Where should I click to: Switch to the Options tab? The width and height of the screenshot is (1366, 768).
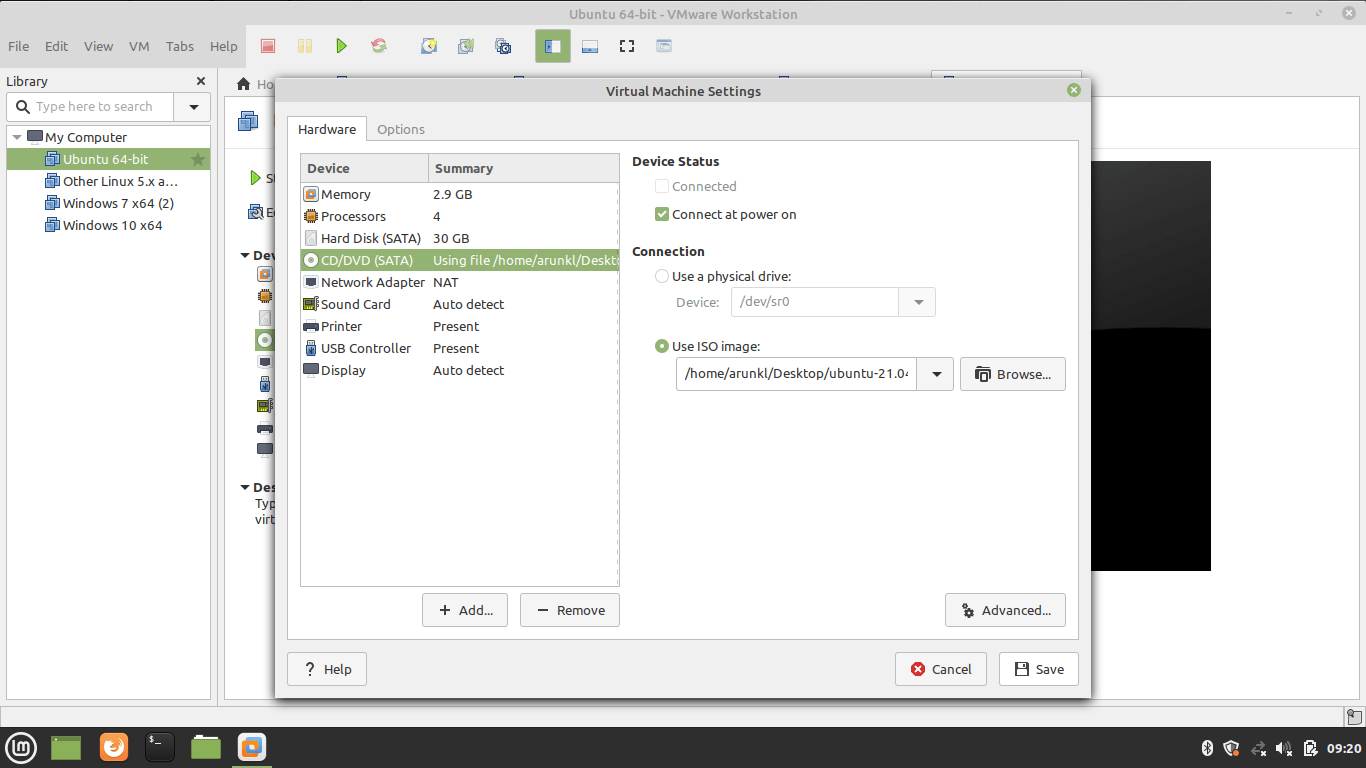pyautogui.click(x=401, y=129)
